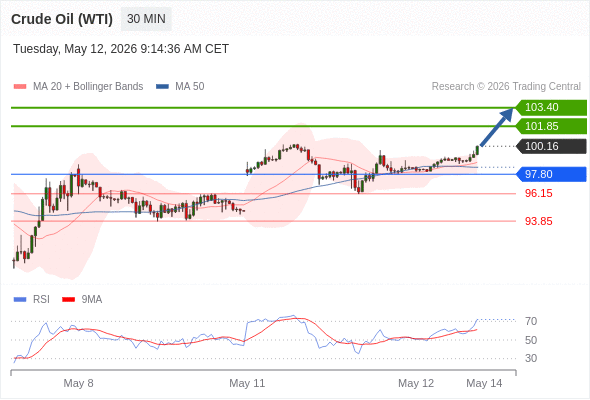Viewport: 590px width, 400px height.
Task: Select the MA 50 legend label
Action: click(x=190, y=87)
